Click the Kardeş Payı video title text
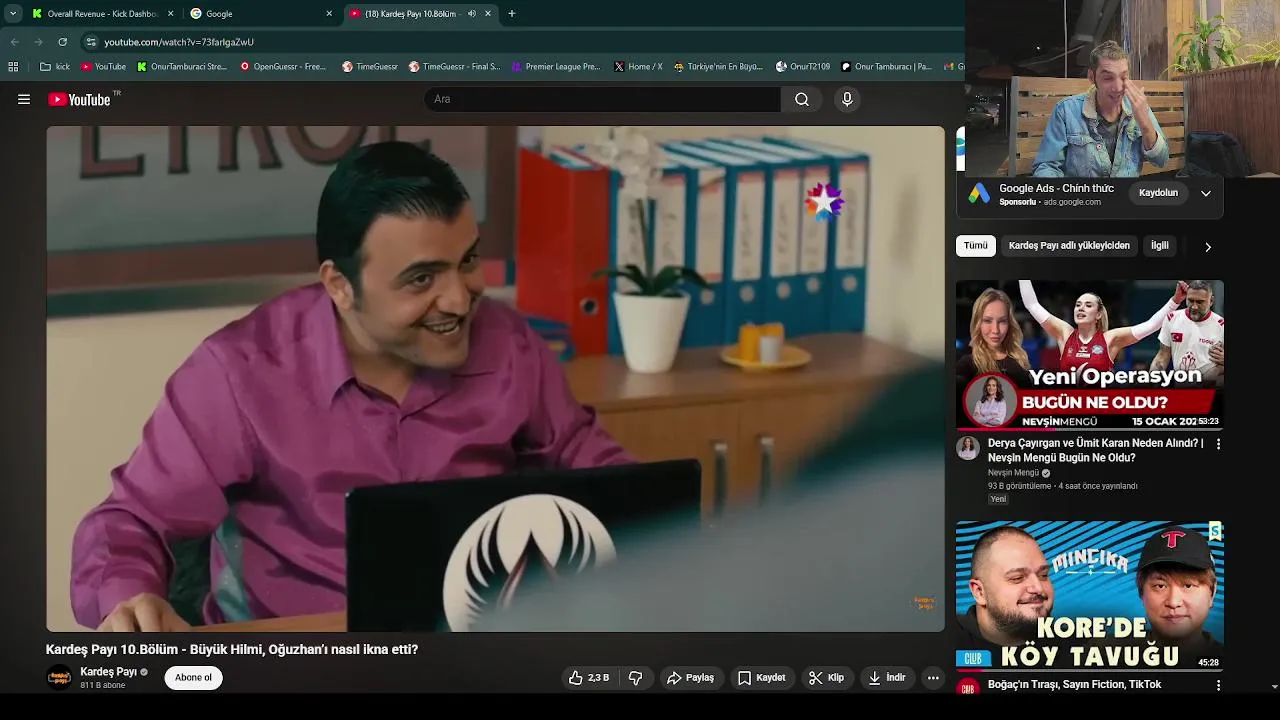This screenshot has width=1280, height=720. (x=232, y=650)
